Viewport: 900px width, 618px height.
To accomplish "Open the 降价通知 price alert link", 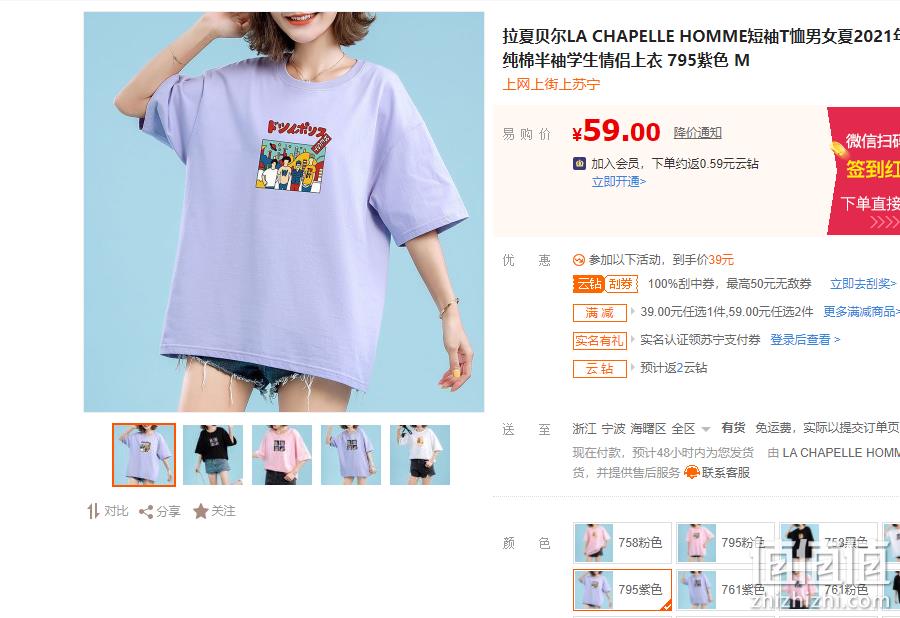I will pos(697,133).
